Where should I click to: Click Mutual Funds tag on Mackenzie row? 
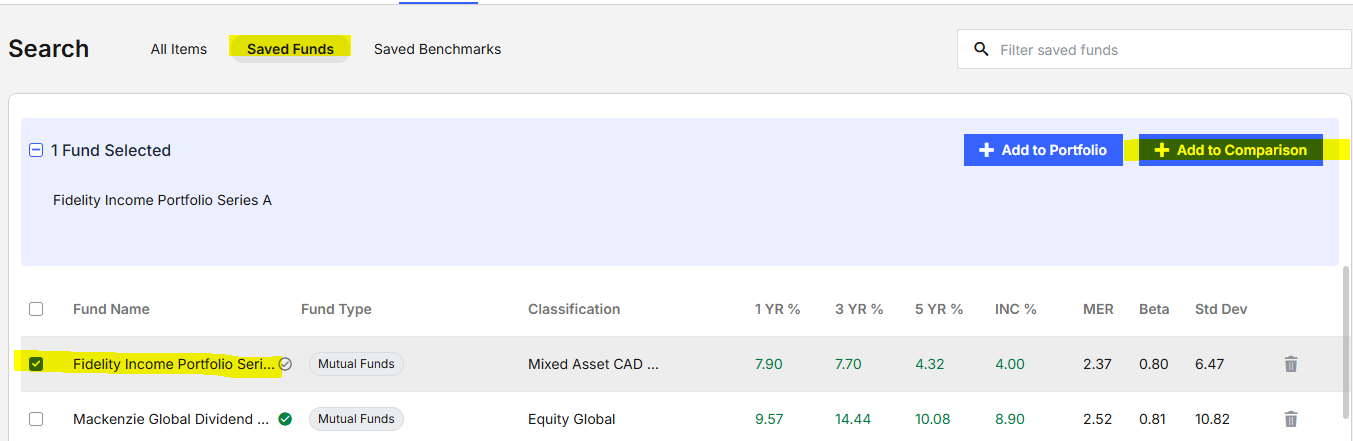[356, 419]
